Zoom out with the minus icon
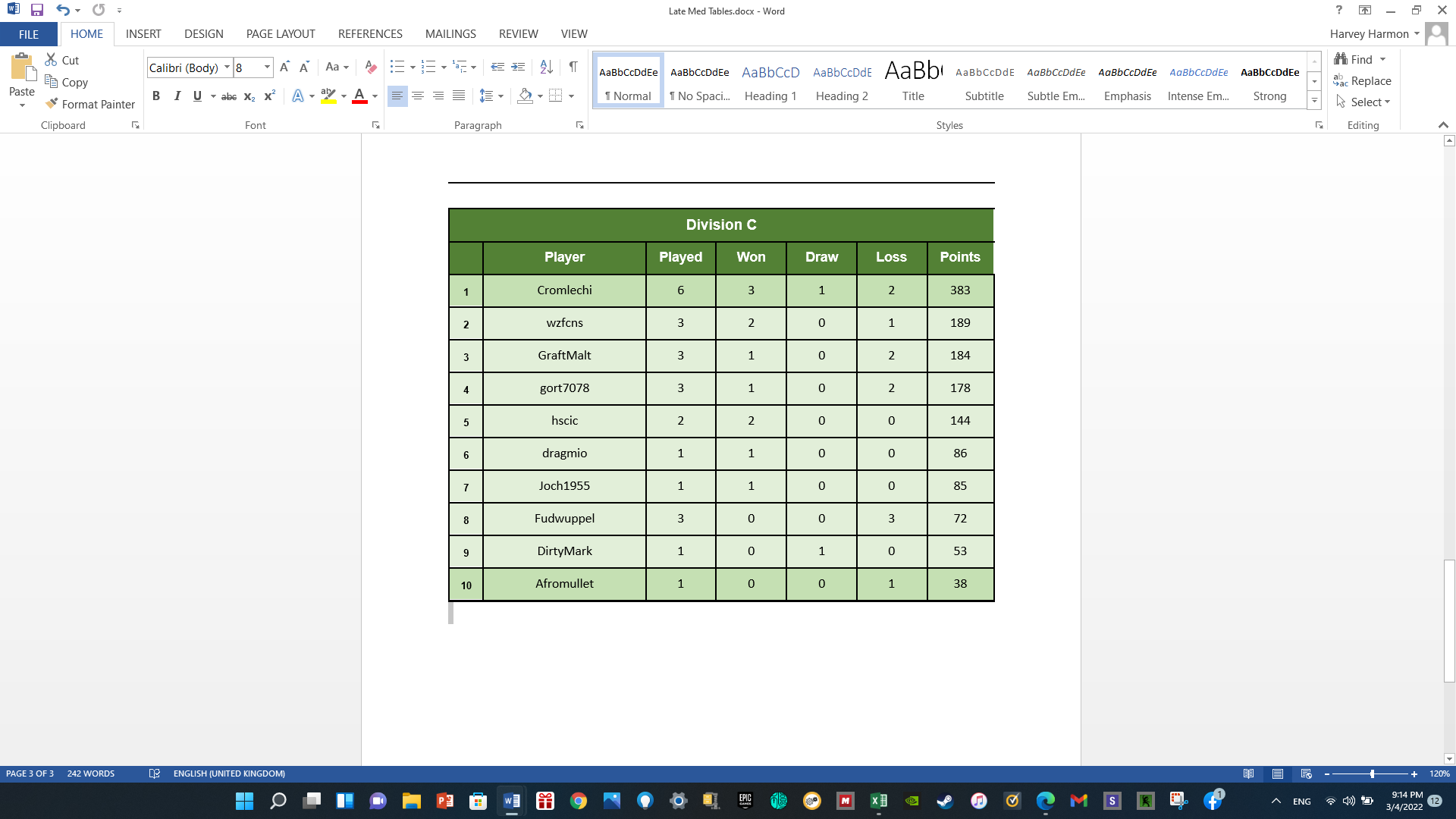Screen dimensions: 1456x819 tap(1327, 773)
